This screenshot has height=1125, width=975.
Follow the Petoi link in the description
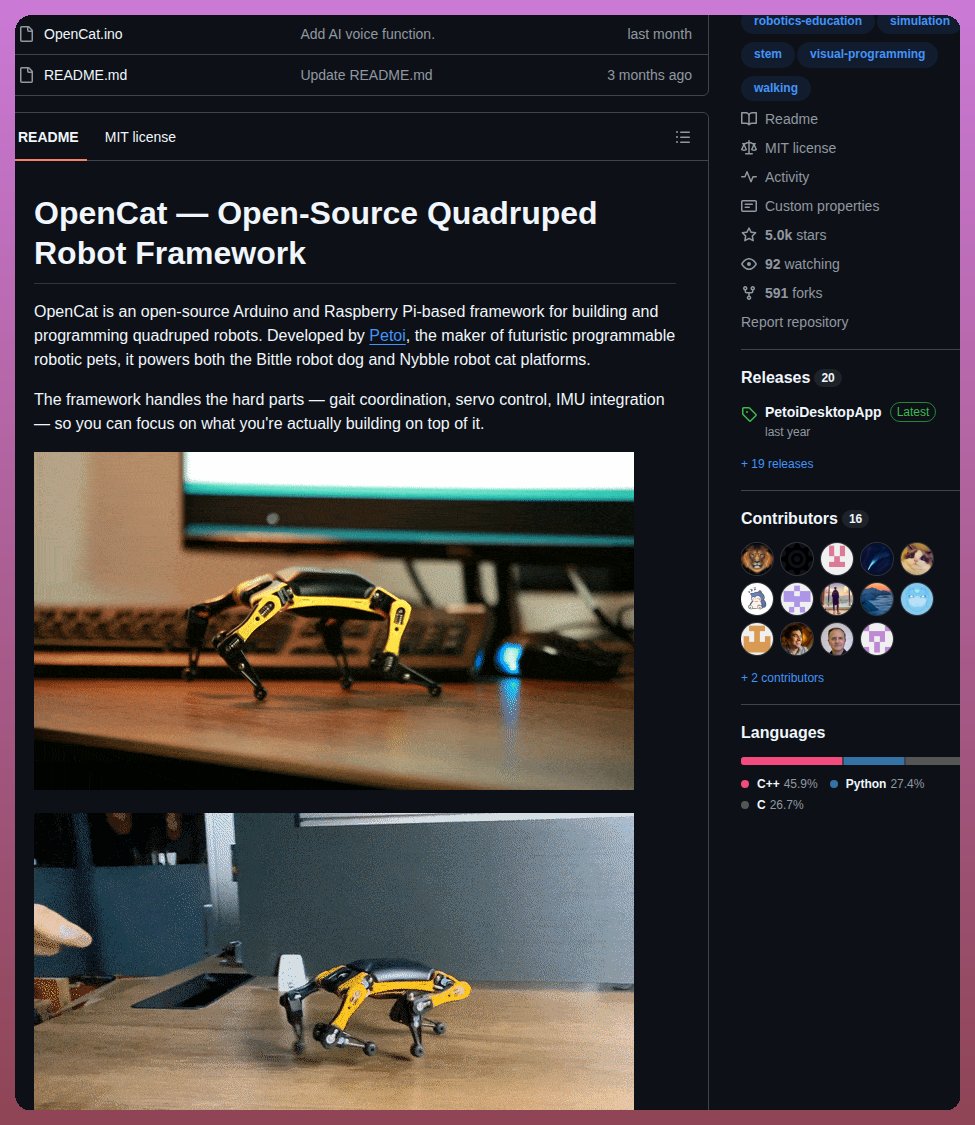pyautogui.click(x=387, y=336)
